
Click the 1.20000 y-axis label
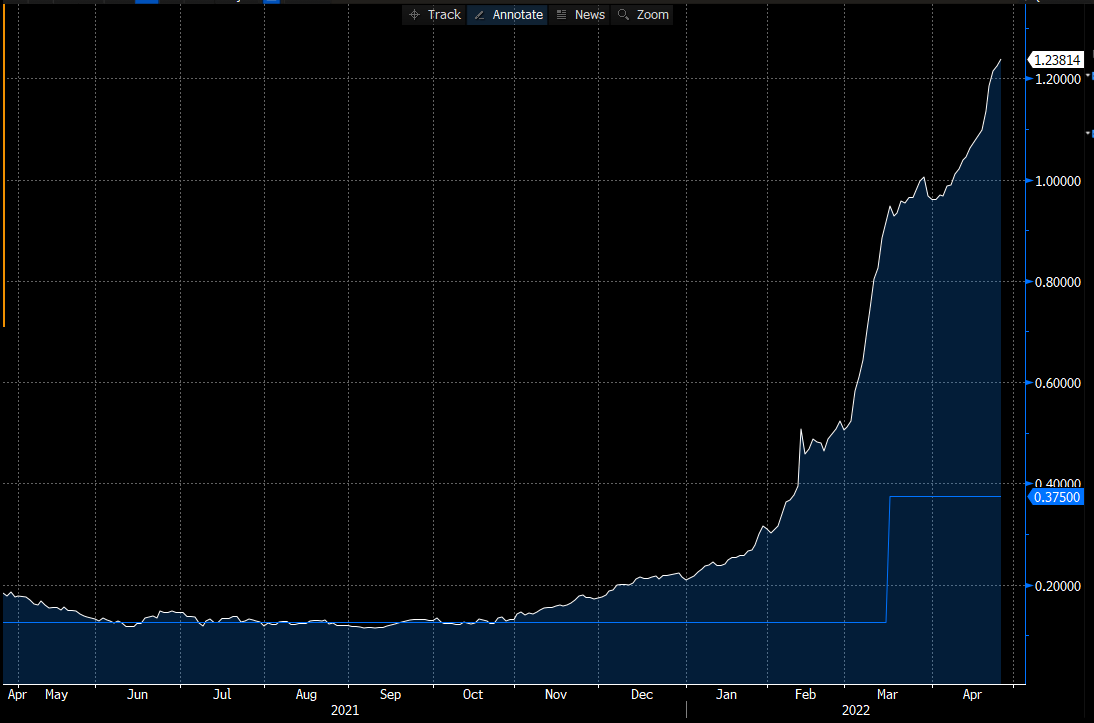(1058, 80)
